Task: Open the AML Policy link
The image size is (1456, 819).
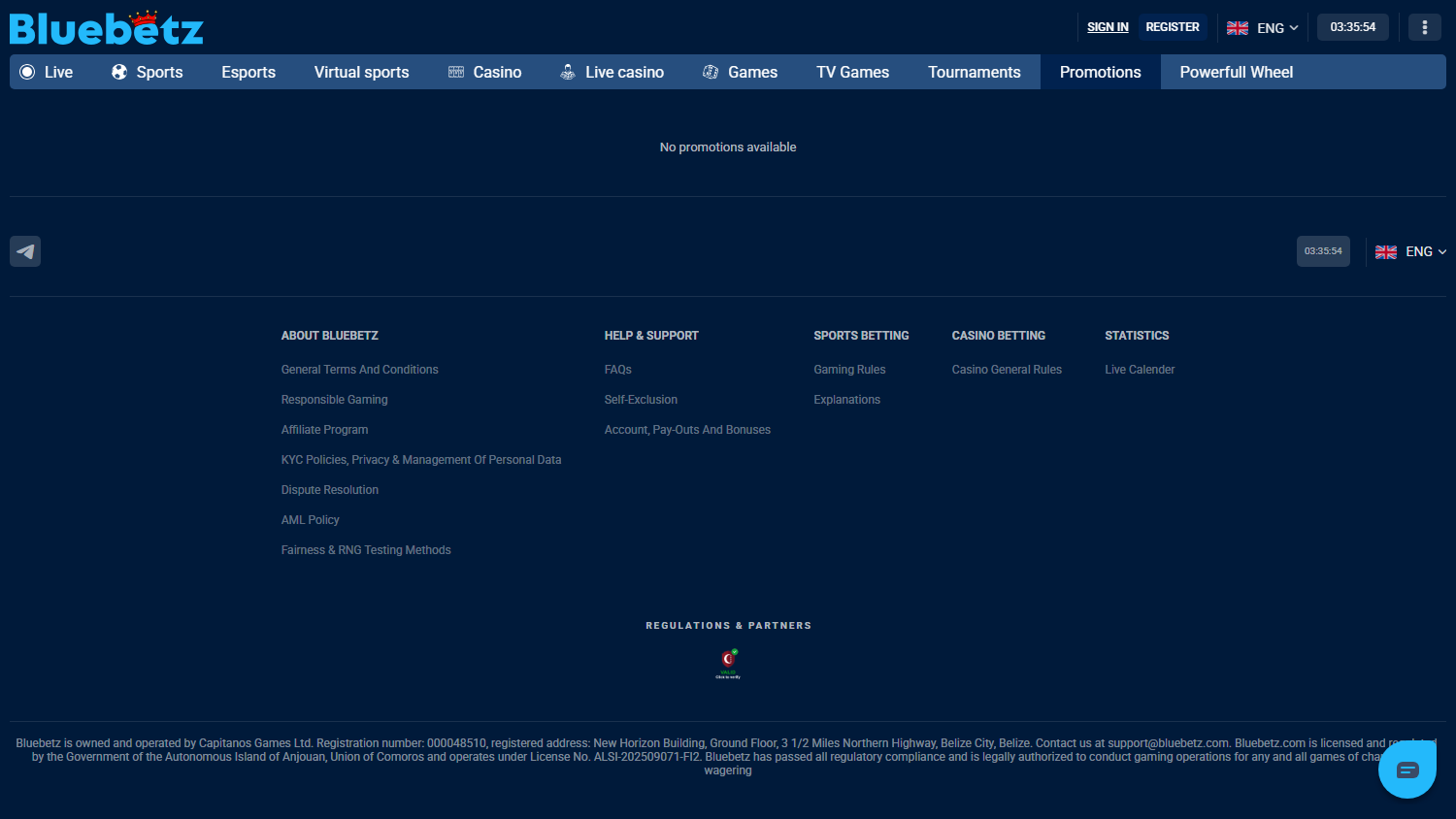Action: 311,520
